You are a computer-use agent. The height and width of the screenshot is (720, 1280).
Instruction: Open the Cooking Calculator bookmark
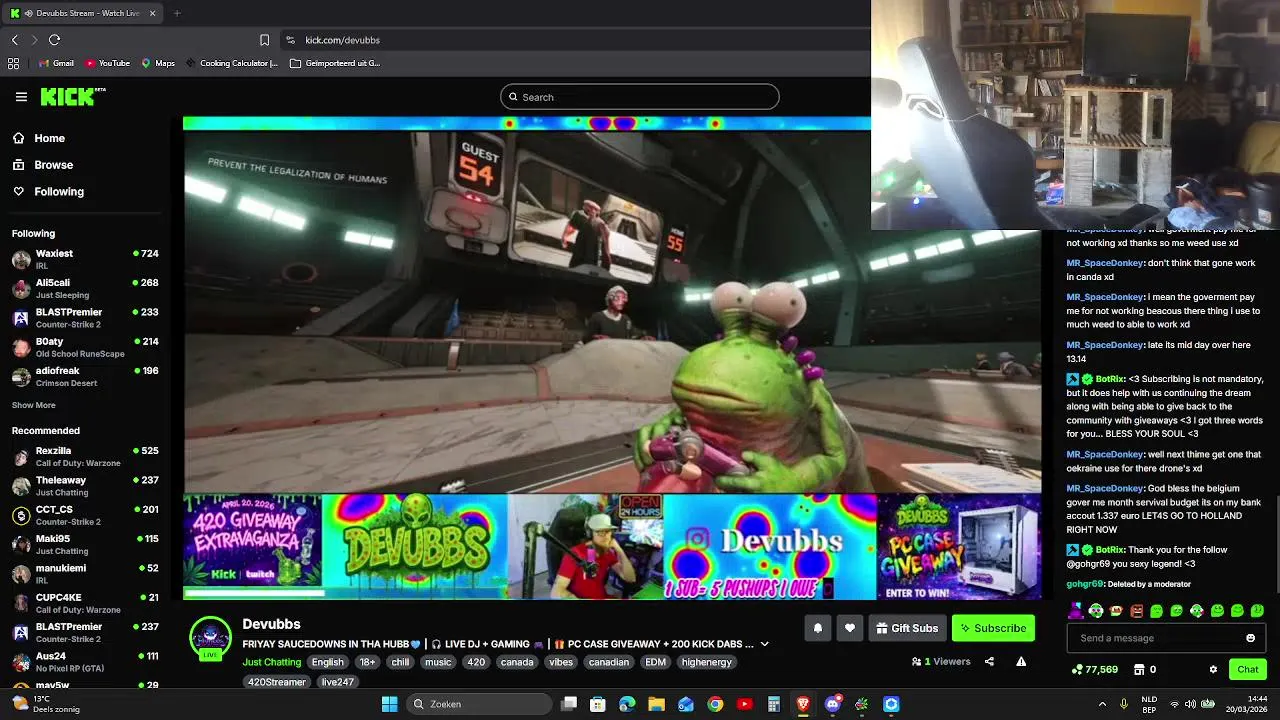231,63
